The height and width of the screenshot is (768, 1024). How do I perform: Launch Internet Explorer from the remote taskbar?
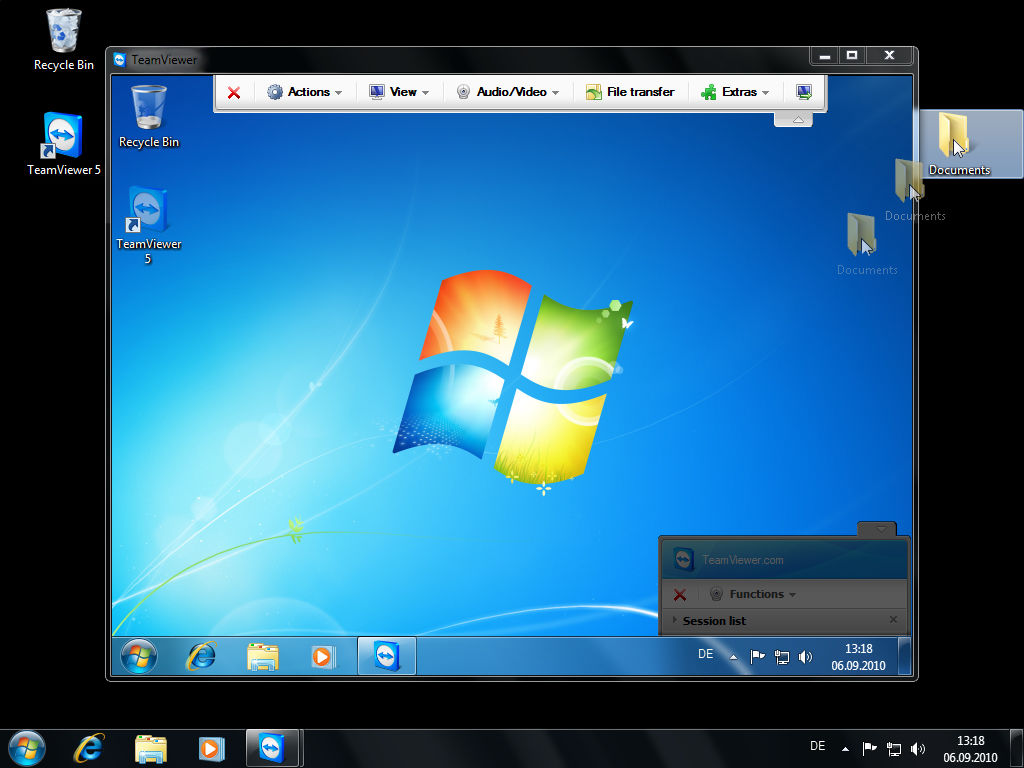[x=202, y=656]
